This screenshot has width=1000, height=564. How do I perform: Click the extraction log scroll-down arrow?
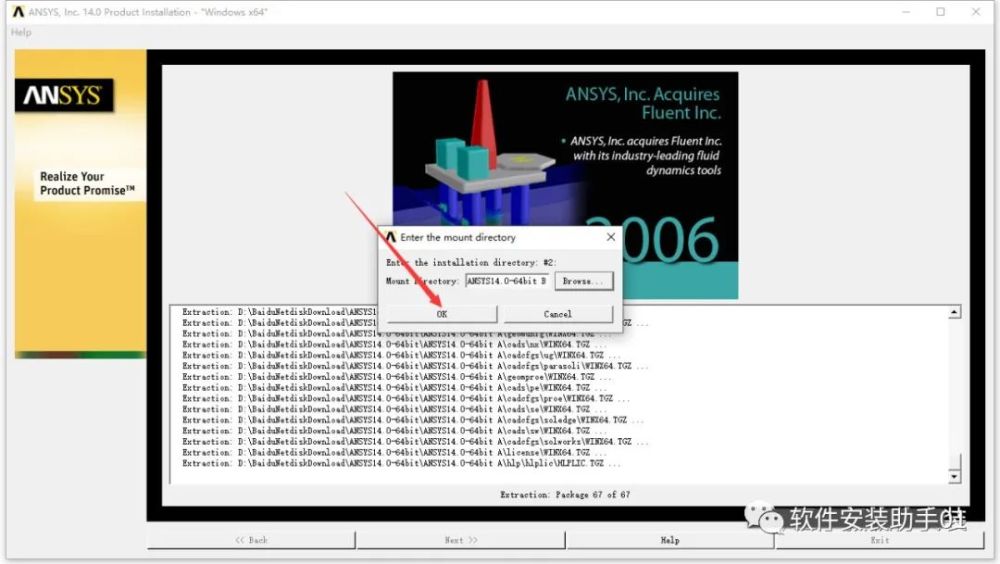pos(954,476)
